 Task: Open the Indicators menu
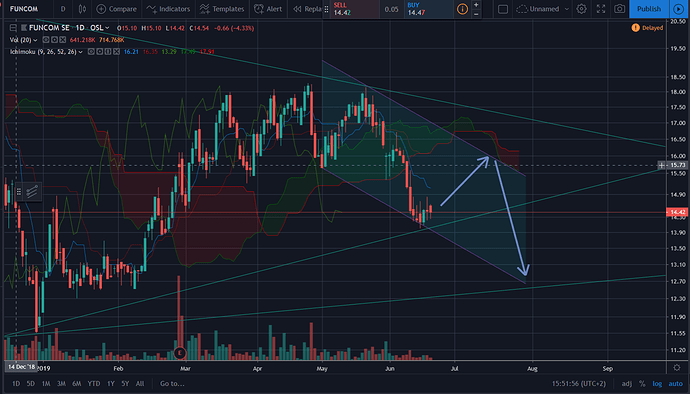coord(169,9)
